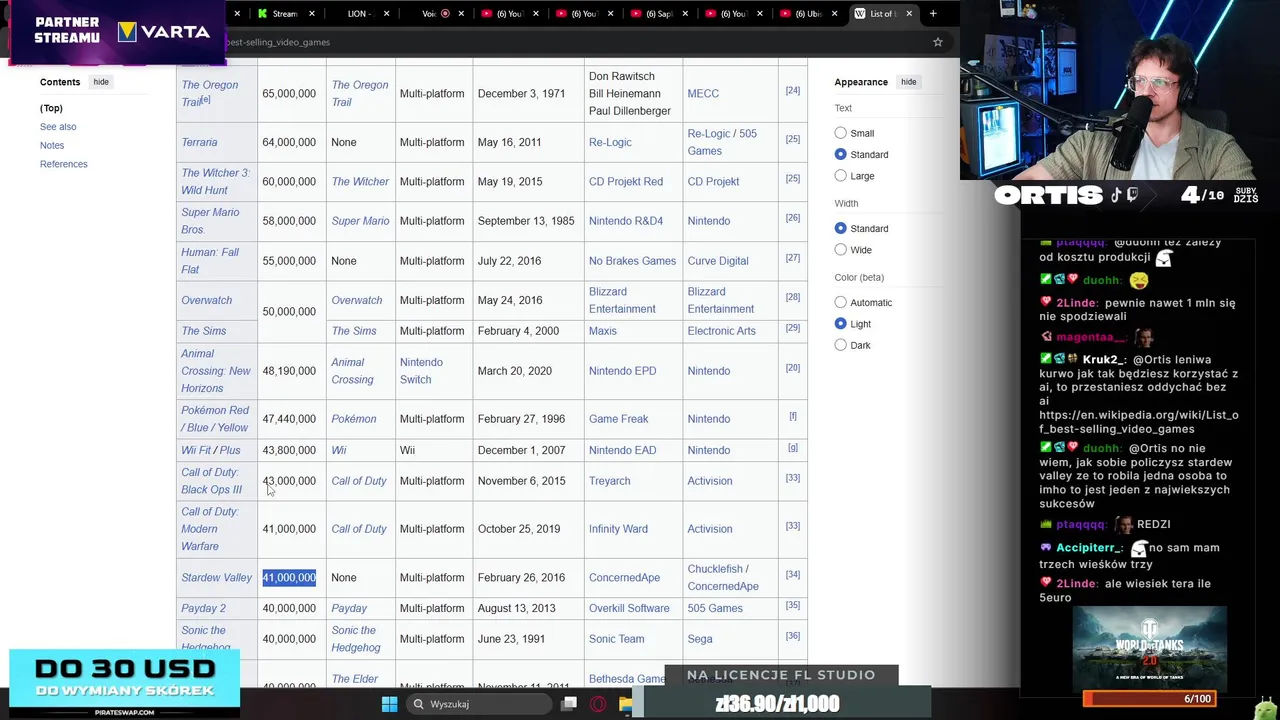Open the Payday 2 game link
The width and height of the screenshot is (1280, 720).
pyautogui.click(x=203, y=608)
